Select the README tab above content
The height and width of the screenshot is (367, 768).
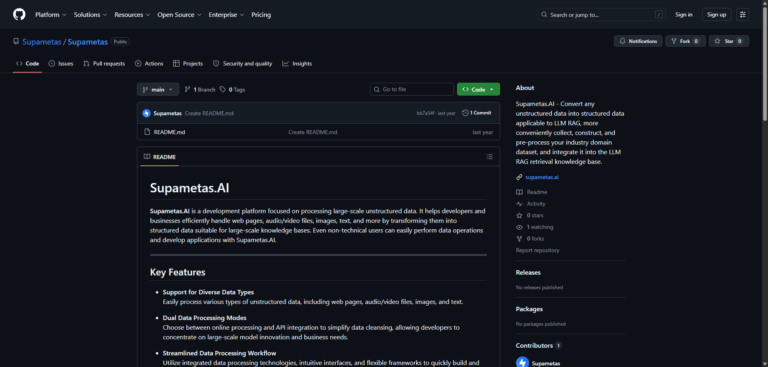(x=160, y=157)
